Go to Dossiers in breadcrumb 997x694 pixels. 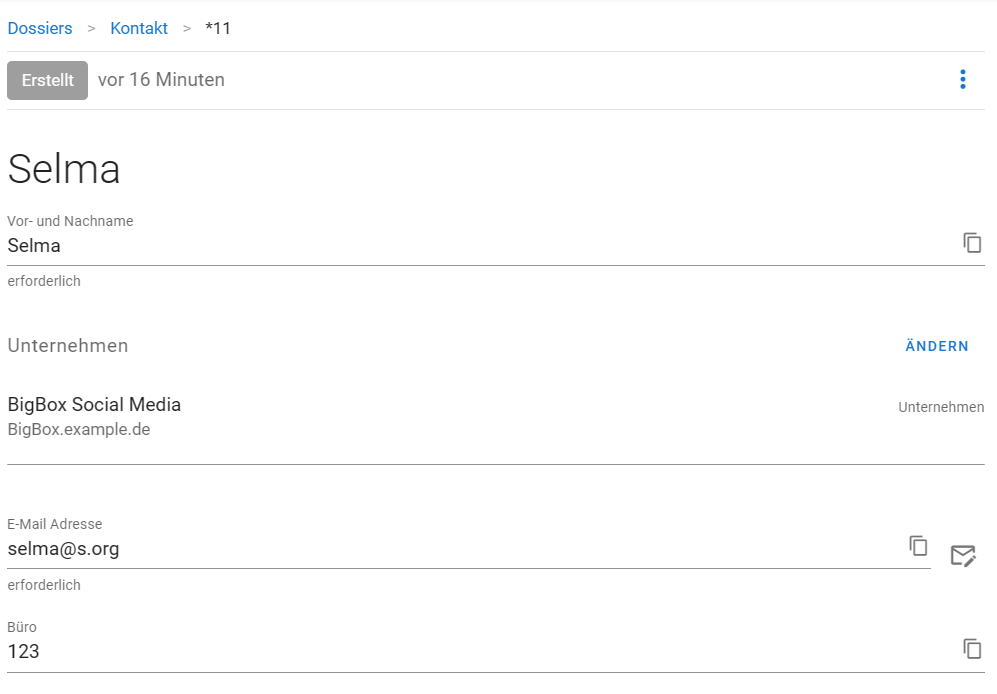tap(40, 28)
